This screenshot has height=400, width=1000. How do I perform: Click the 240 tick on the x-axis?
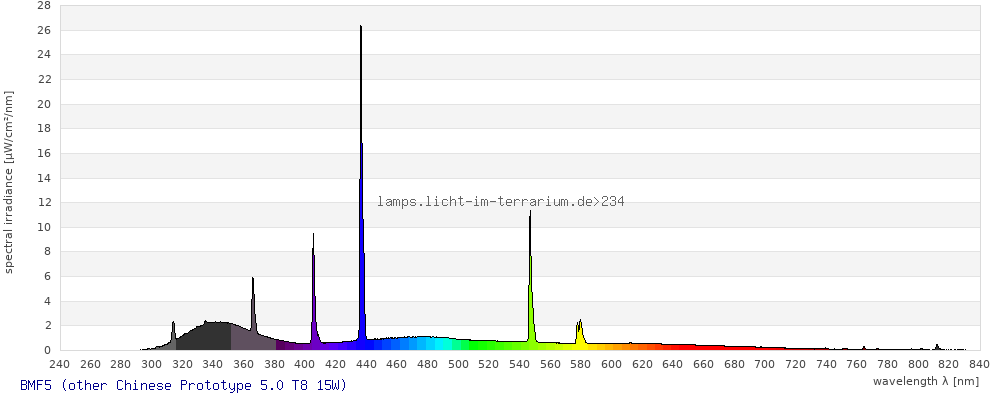click(59, 364)
